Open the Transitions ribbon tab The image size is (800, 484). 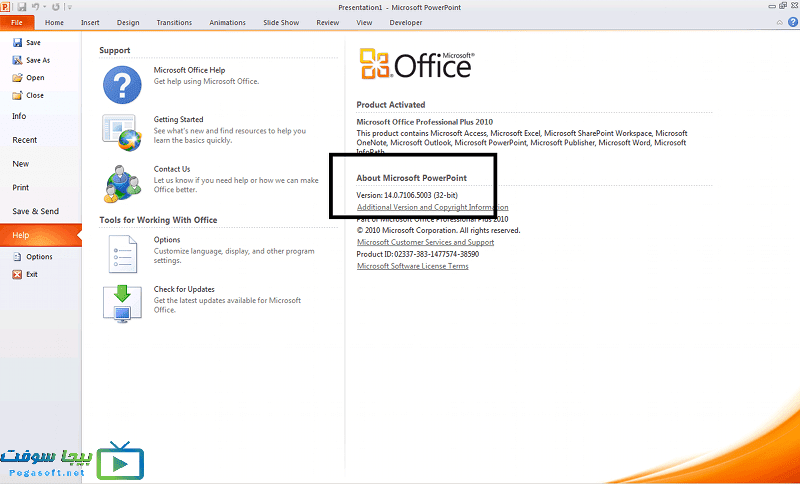tap(174, 22)
